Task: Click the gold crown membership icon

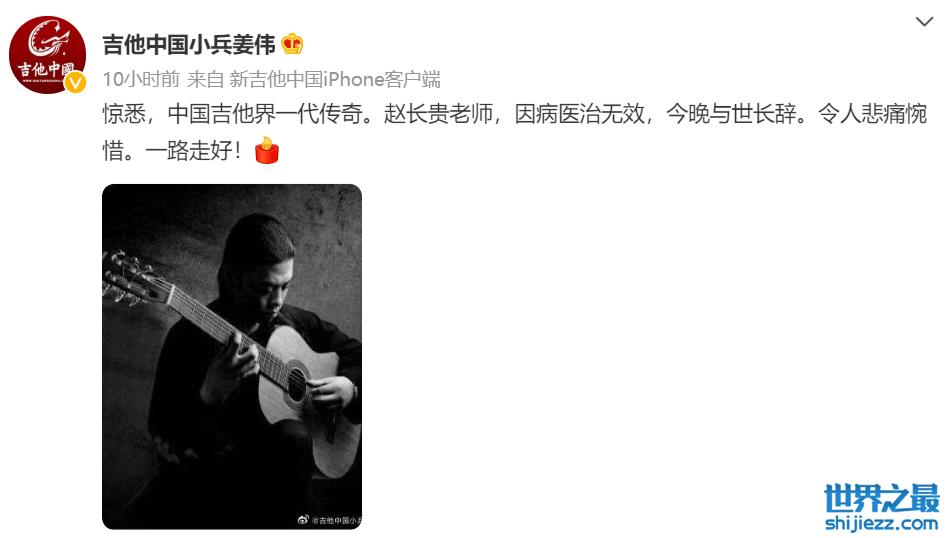Action: [292, 44]
